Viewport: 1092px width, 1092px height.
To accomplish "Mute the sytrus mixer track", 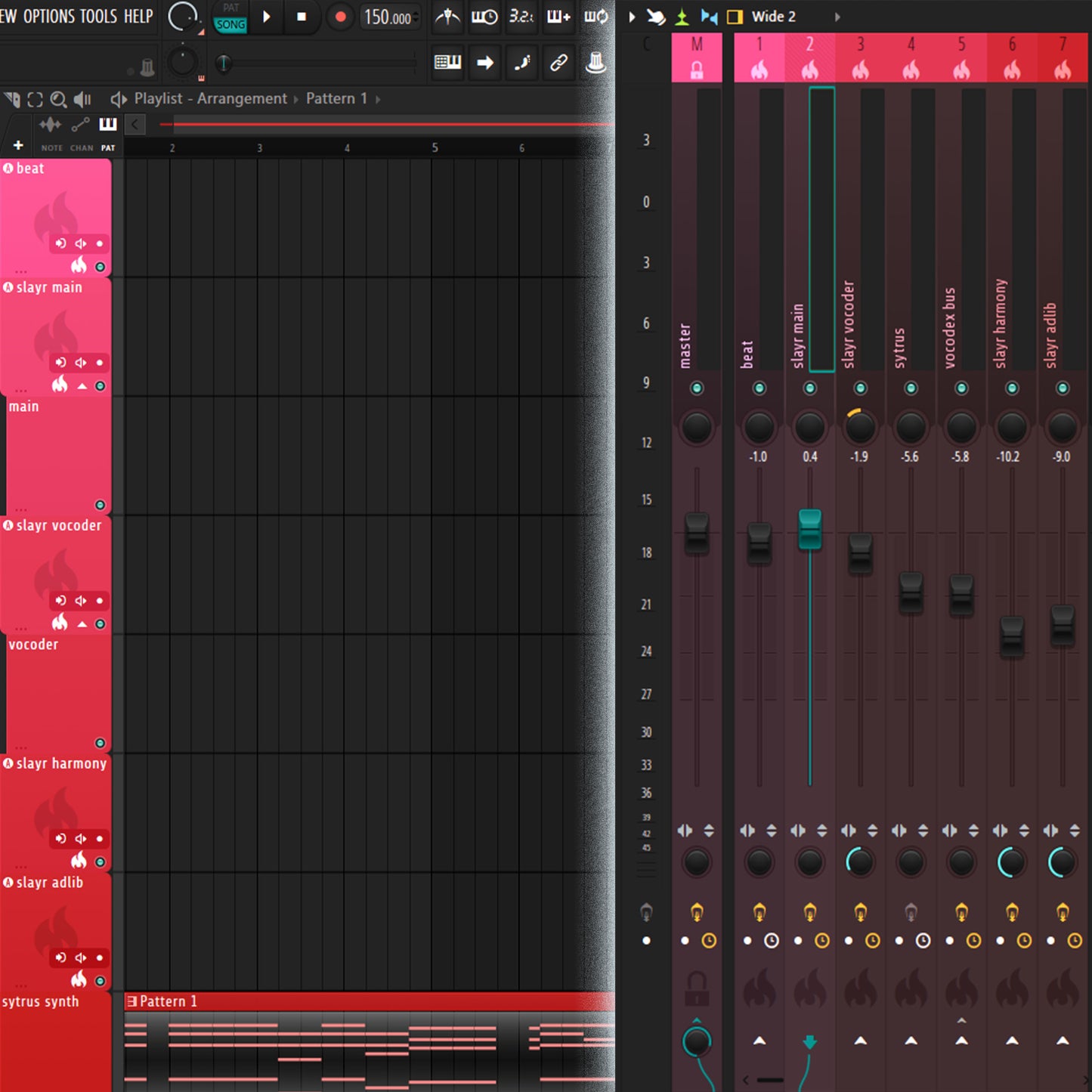I will click(x=911, y=388).
